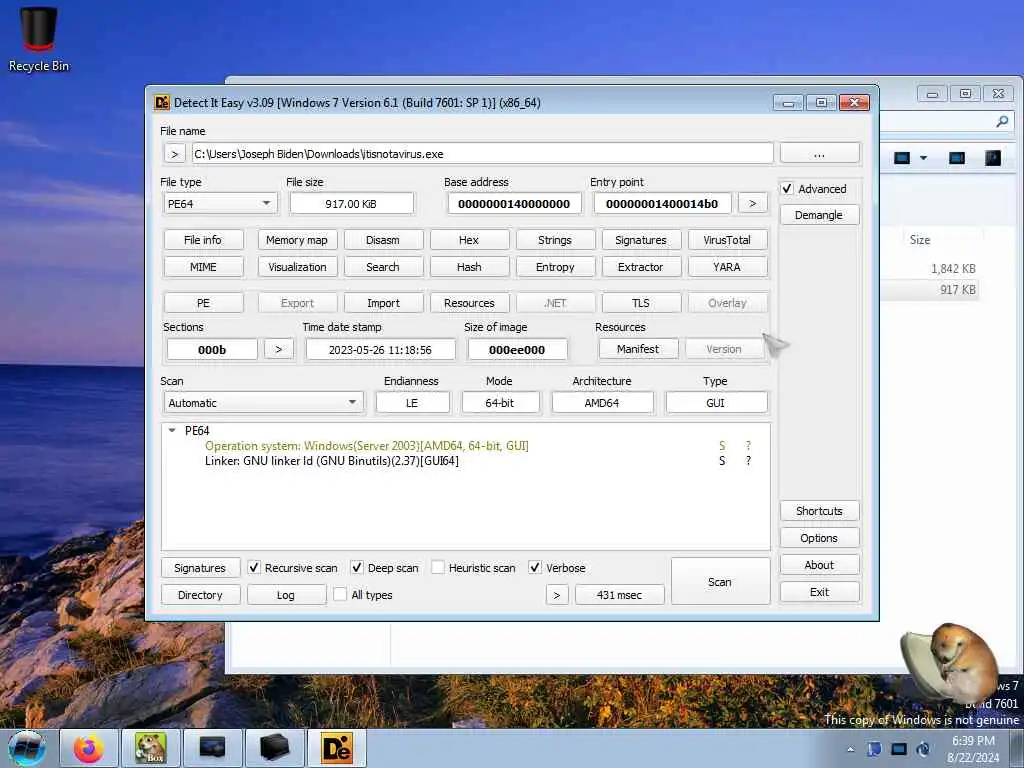Open the monitor app taskbar icon
Screen dimensions: 1024x768
tap(213, 748)
